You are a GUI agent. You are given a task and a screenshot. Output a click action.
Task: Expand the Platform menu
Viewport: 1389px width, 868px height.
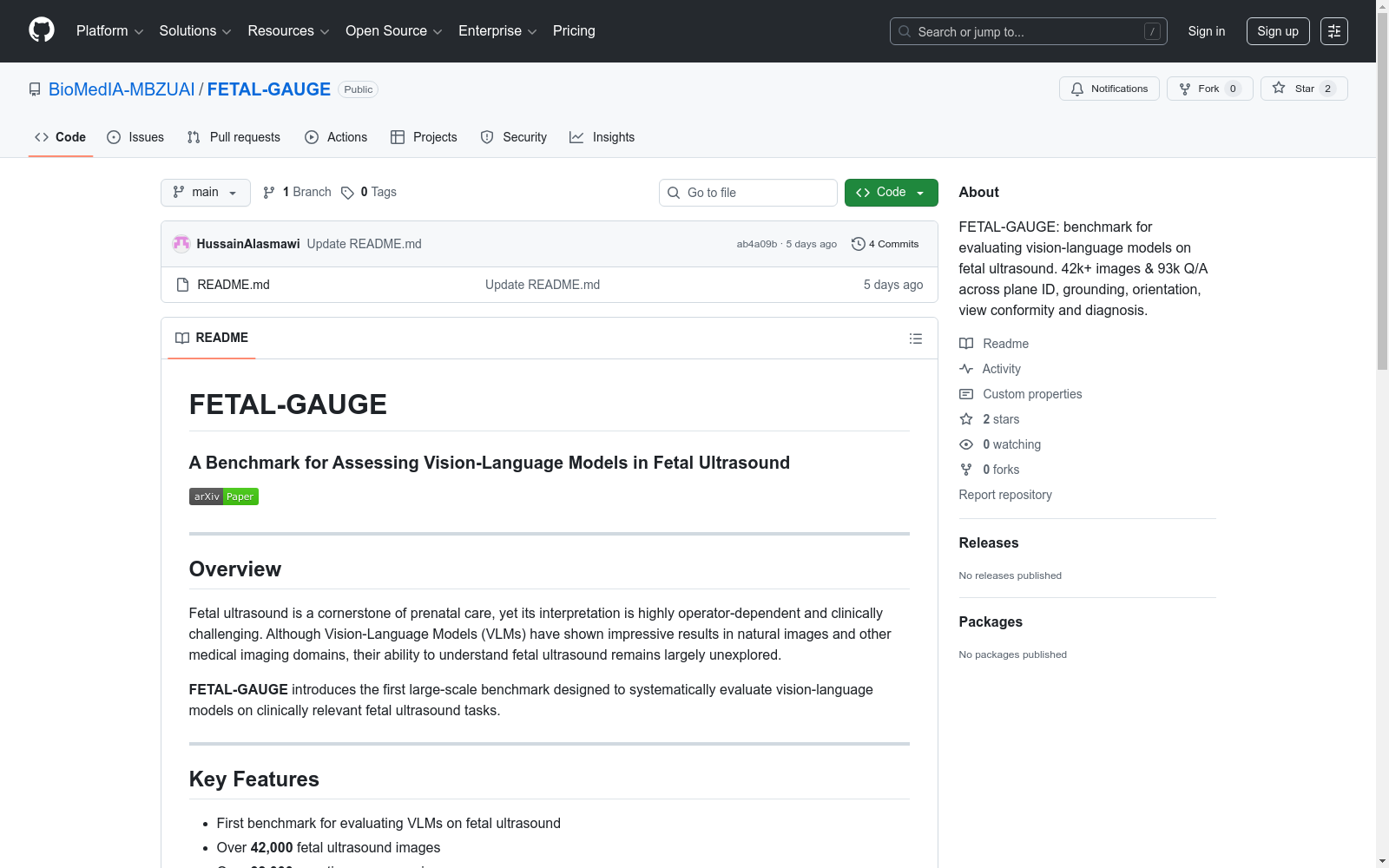[x=109, y=31]
